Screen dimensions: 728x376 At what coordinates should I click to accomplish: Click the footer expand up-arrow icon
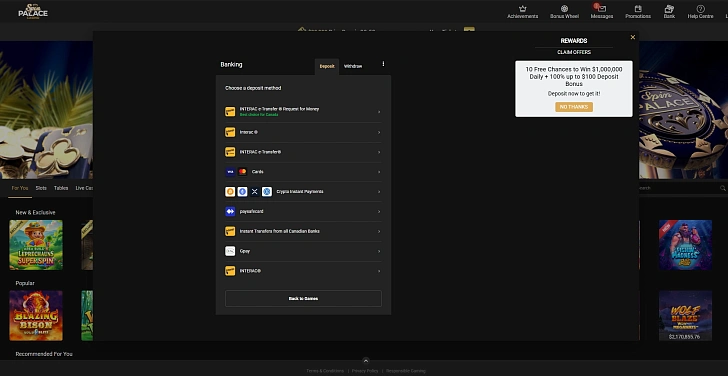365,361
